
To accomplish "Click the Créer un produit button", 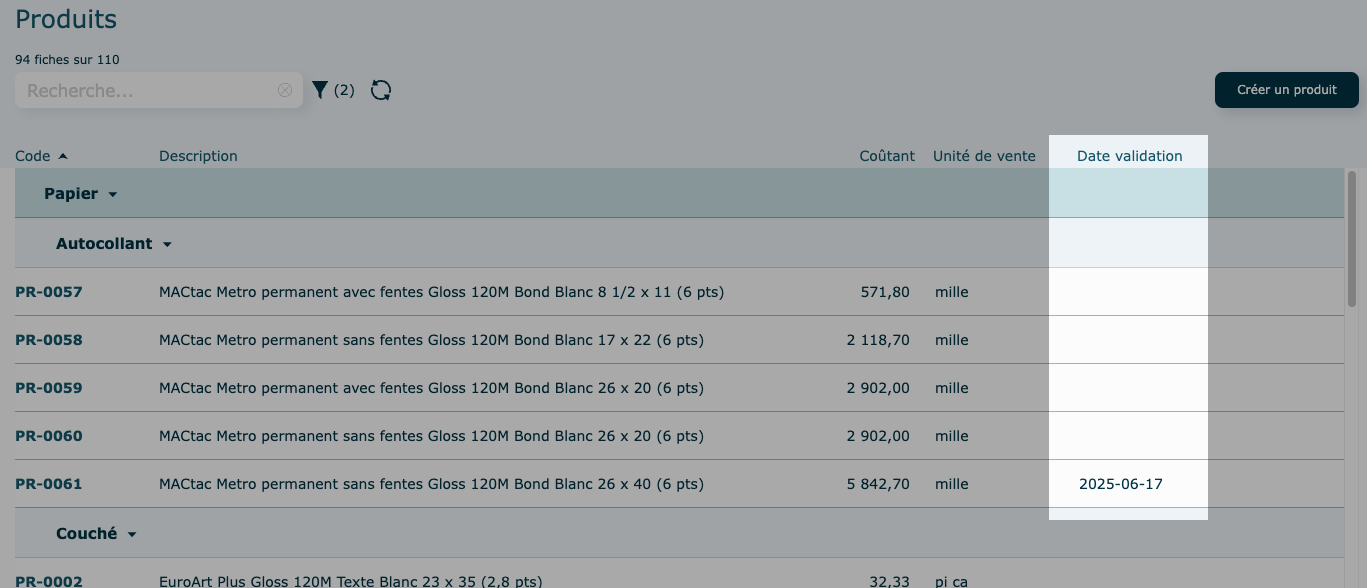I will click(1286, 90).
